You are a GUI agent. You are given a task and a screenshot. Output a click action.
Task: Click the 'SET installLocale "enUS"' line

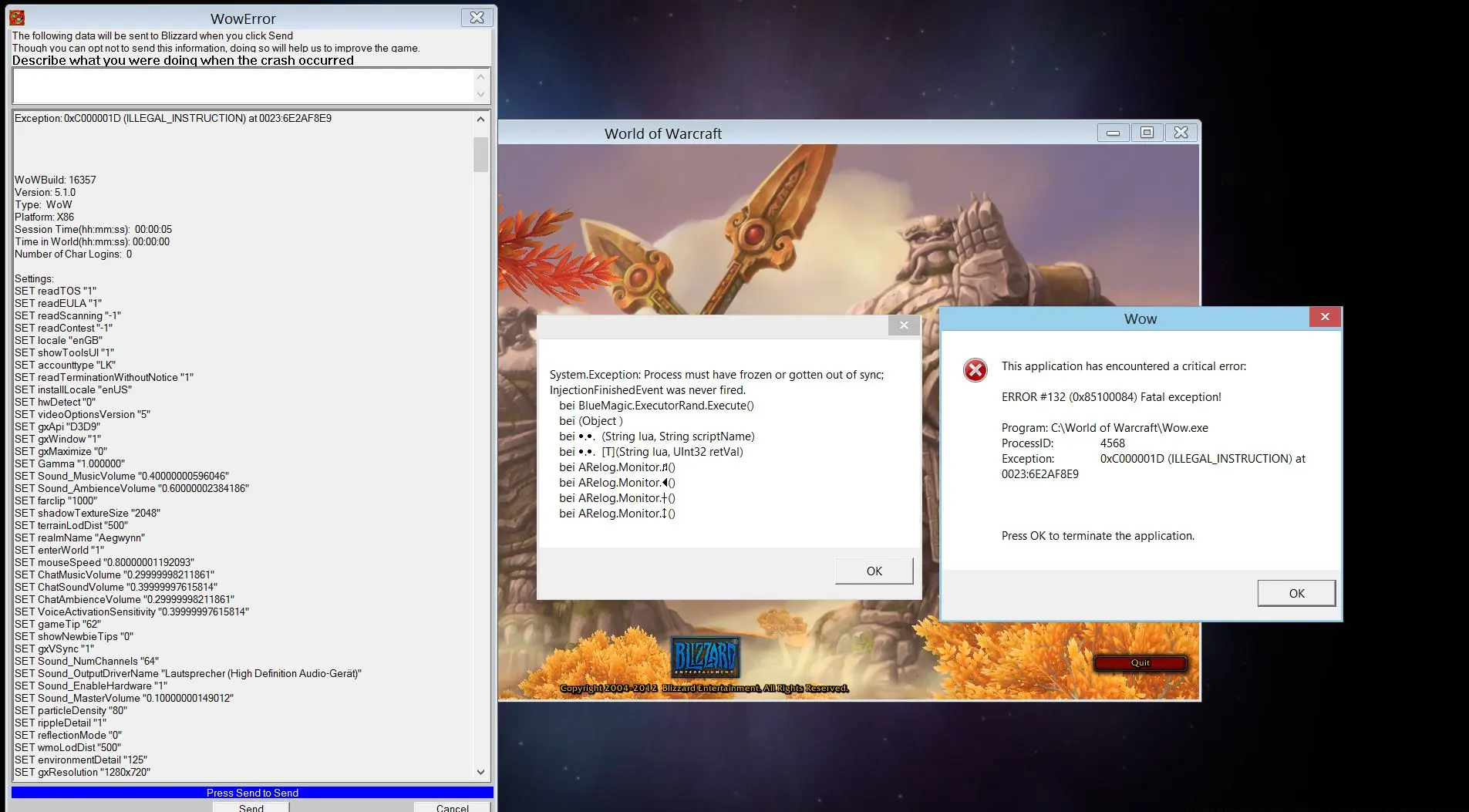(73, 389)
